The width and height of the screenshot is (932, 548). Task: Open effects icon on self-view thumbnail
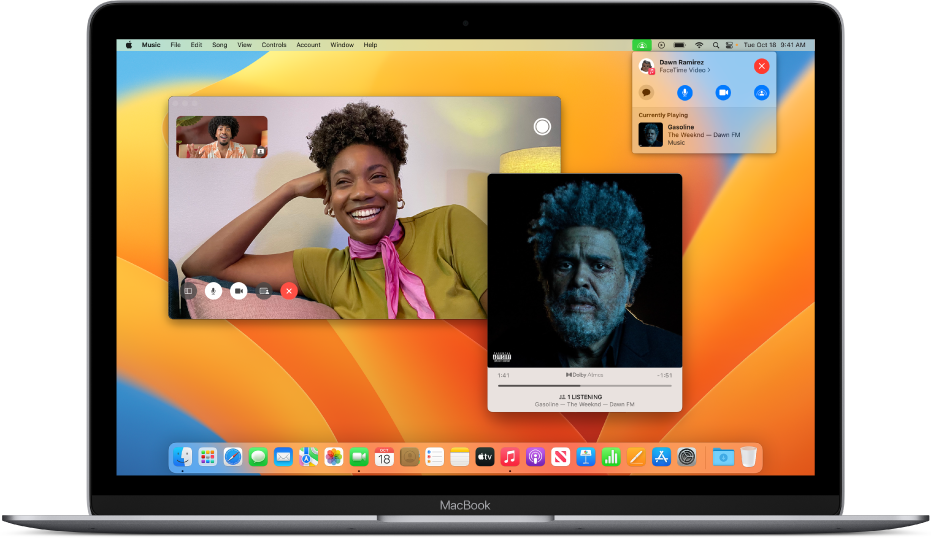coord(260,152)
